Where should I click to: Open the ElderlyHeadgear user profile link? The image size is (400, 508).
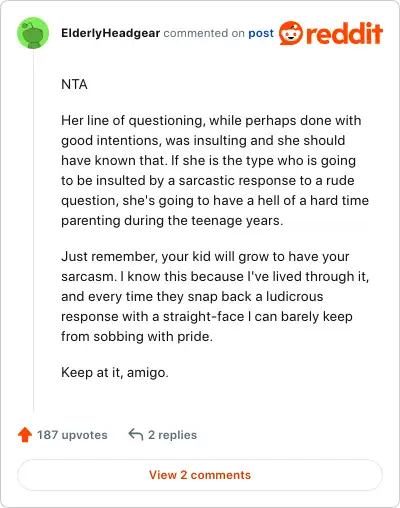(111, 33)
